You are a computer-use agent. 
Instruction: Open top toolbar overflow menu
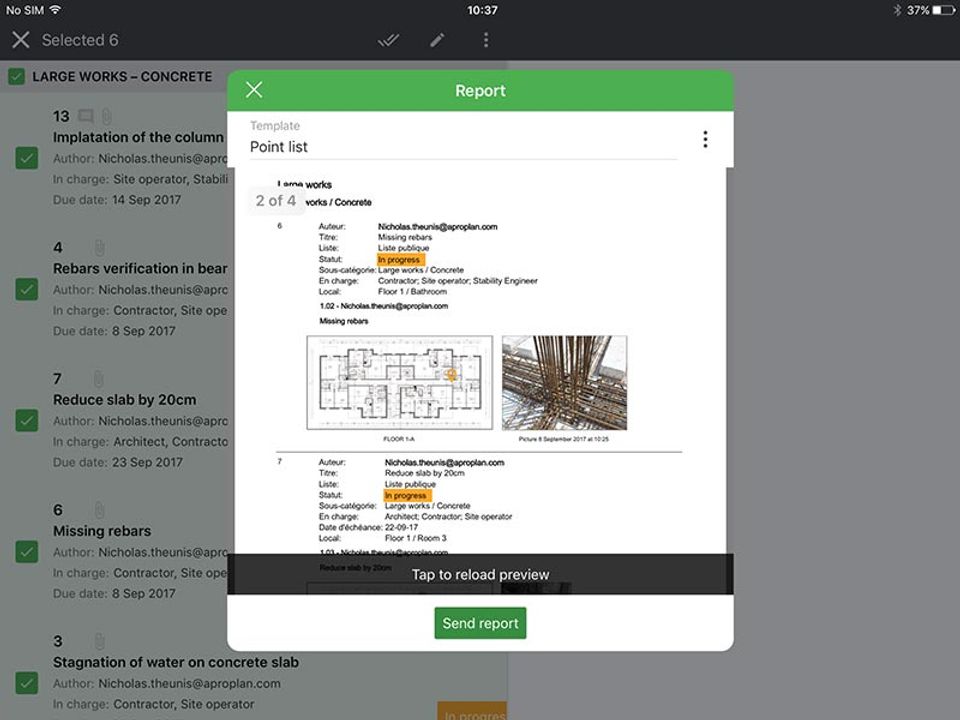(x=486, y=40)
